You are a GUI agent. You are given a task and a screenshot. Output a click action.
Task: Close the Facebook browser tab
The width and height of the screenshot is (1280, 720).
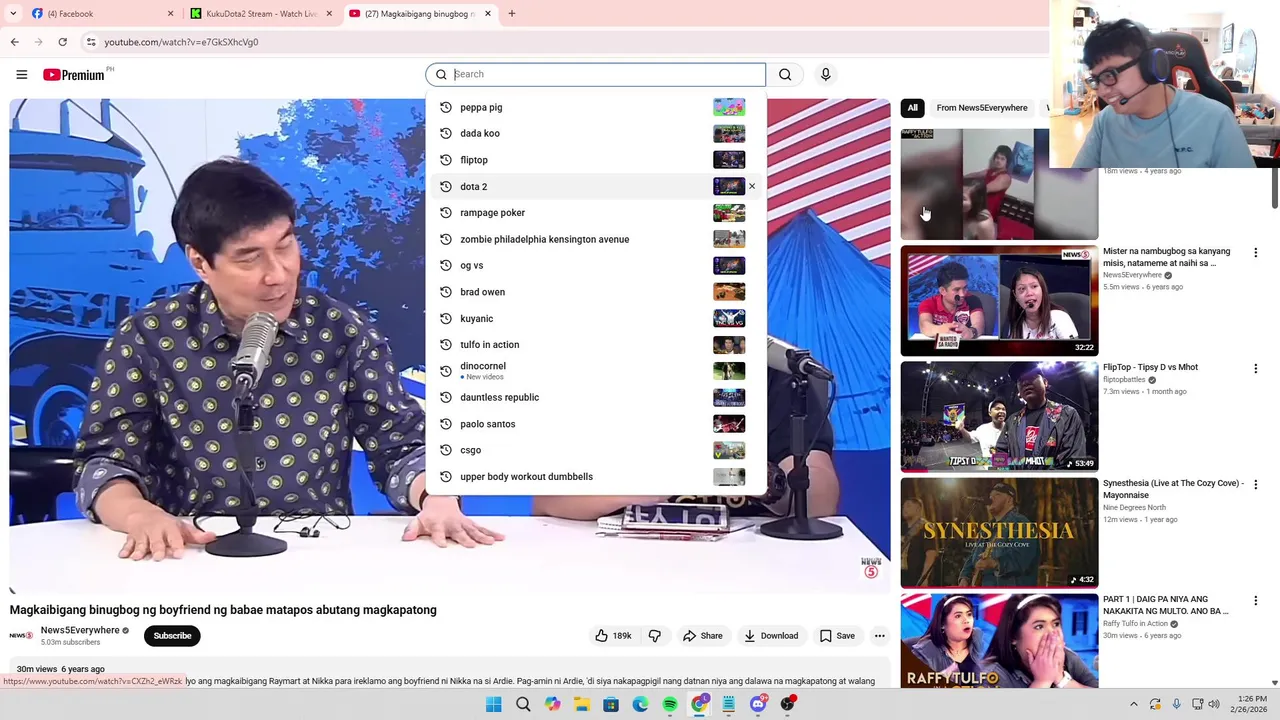coord(170,14)
